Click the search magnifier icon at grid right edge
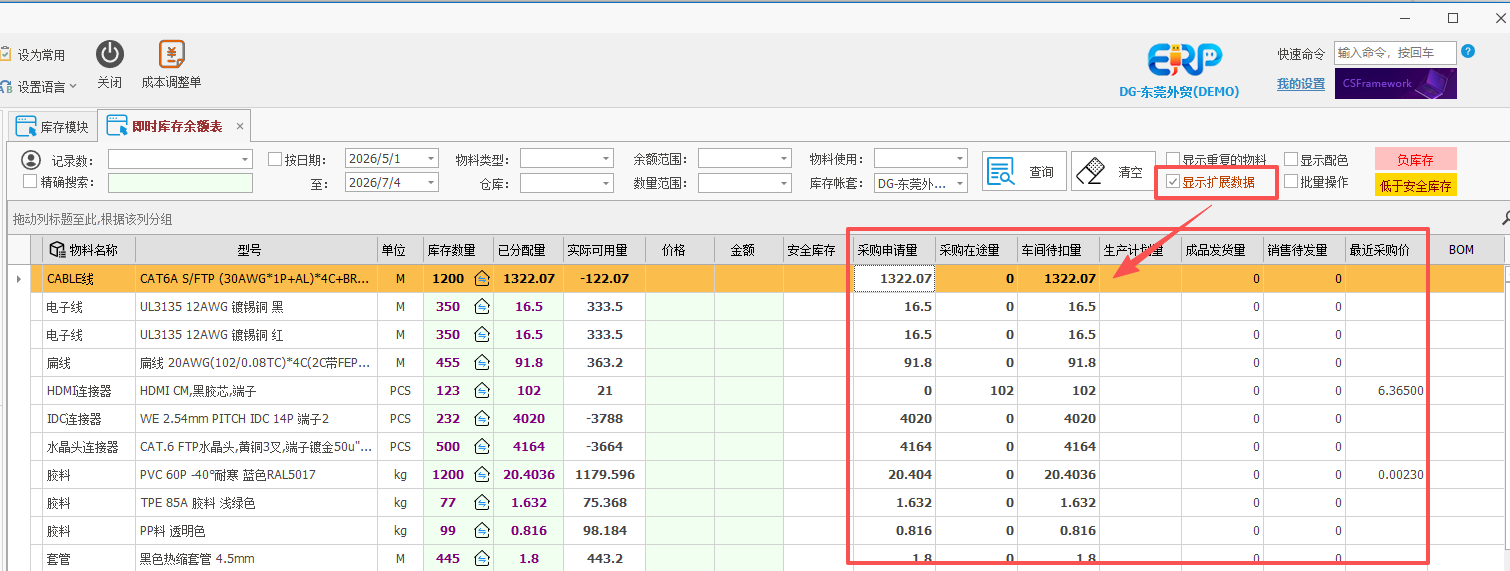1510x571 pixels. point(1505,218)
